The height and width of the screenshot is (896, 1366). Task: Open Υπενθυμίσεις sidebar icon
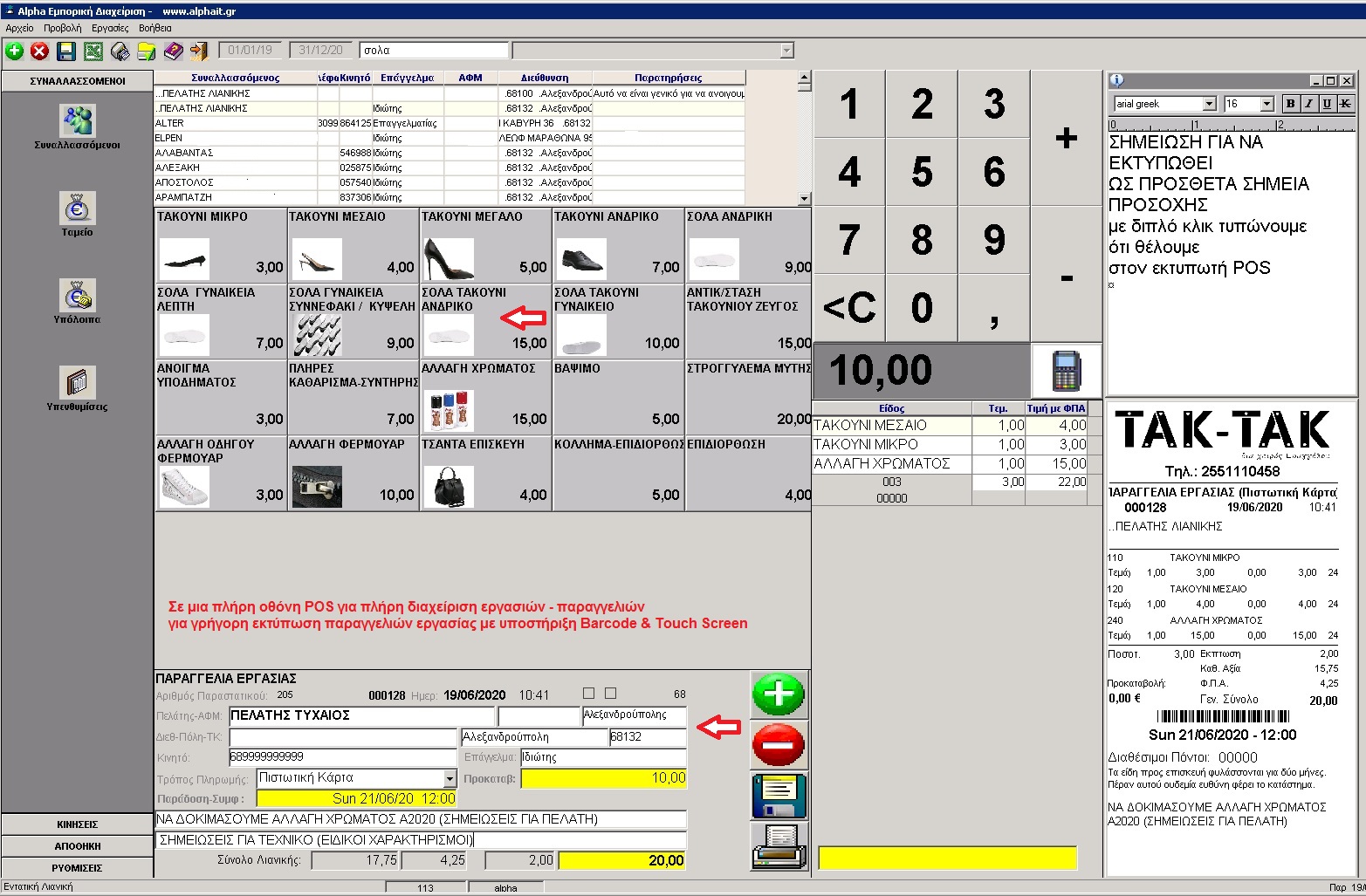coord(77,382)
